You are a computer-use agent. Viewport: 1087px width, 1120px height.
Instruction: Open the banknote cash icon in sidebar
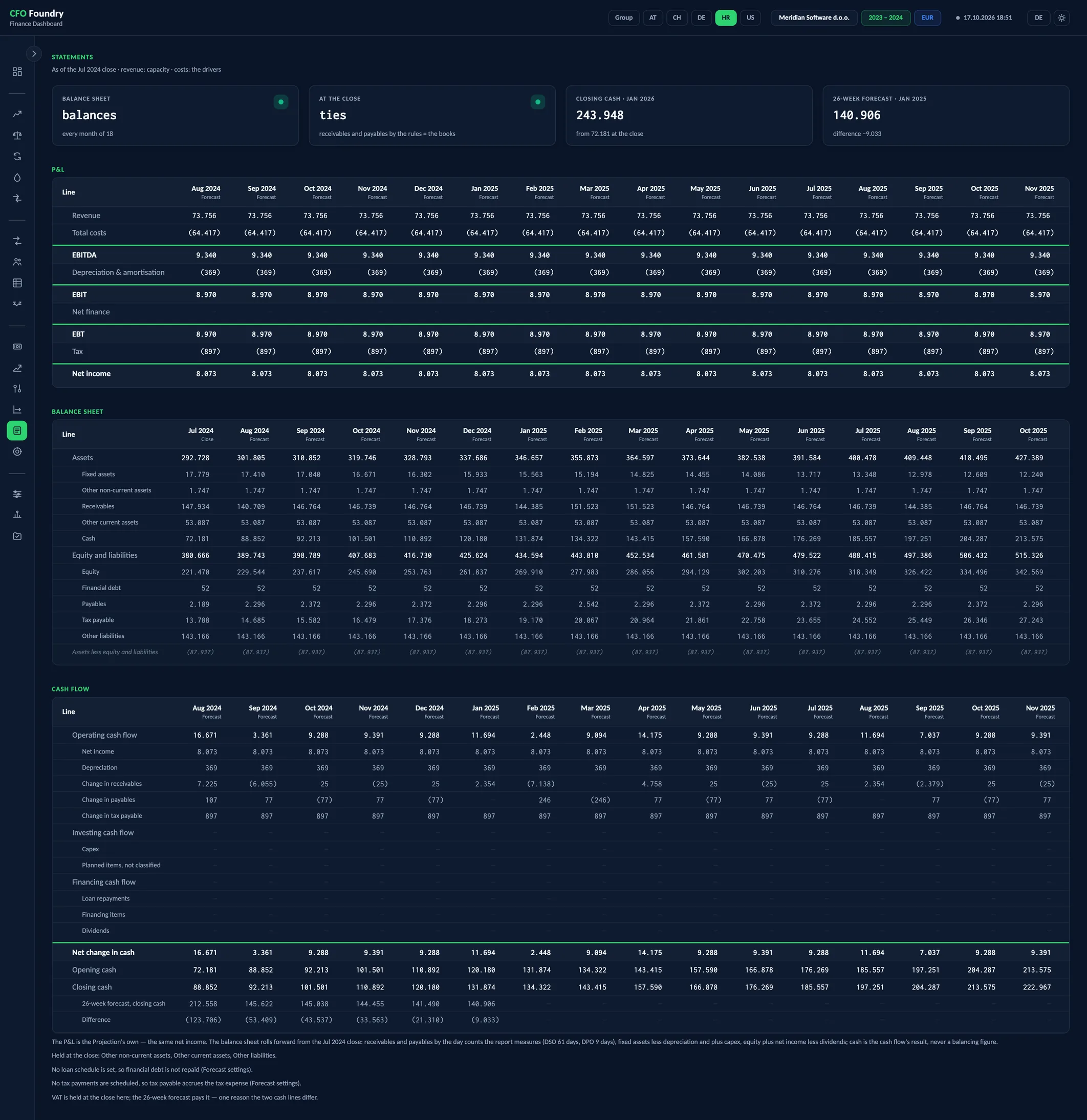click(x=17, y=346)
